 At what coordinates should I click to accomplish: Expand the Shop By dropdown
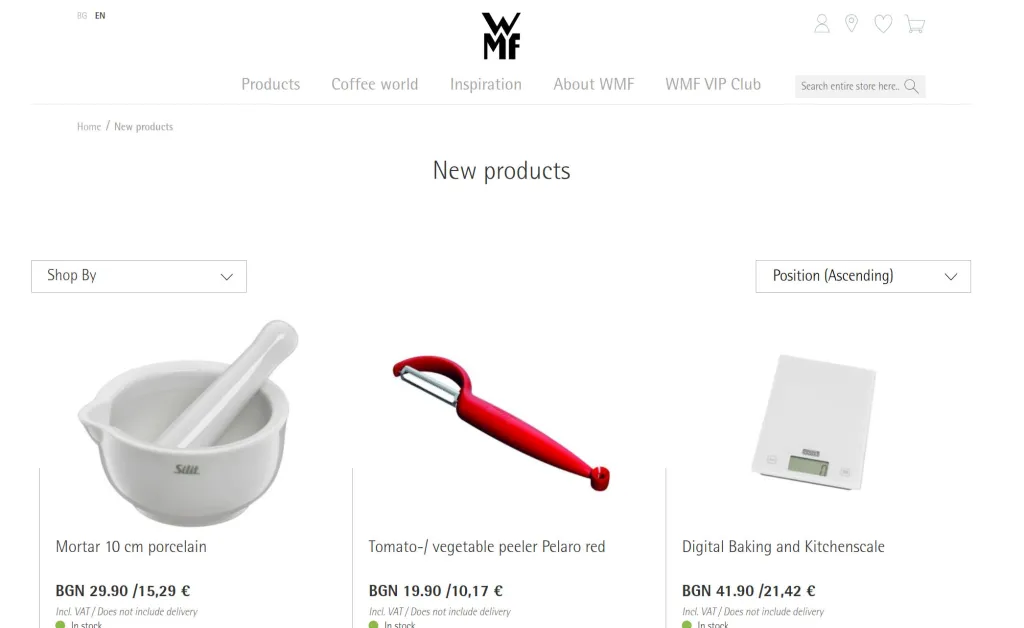(139, 276)
